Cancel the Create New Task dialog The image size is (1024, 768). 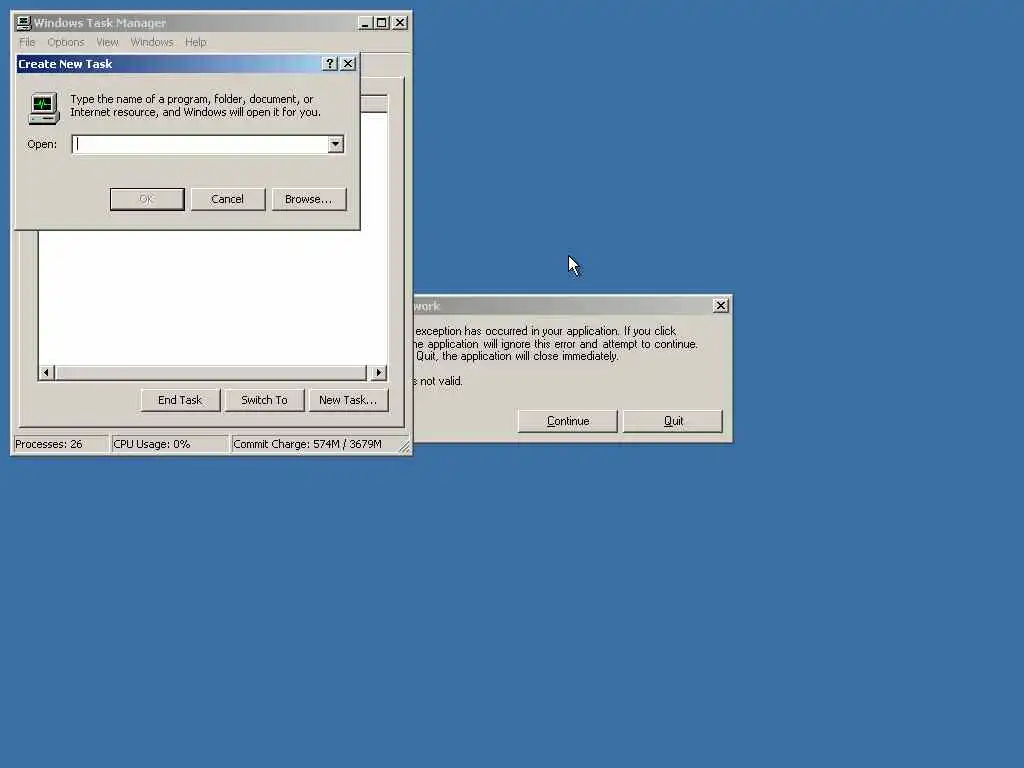pos(227,199)
